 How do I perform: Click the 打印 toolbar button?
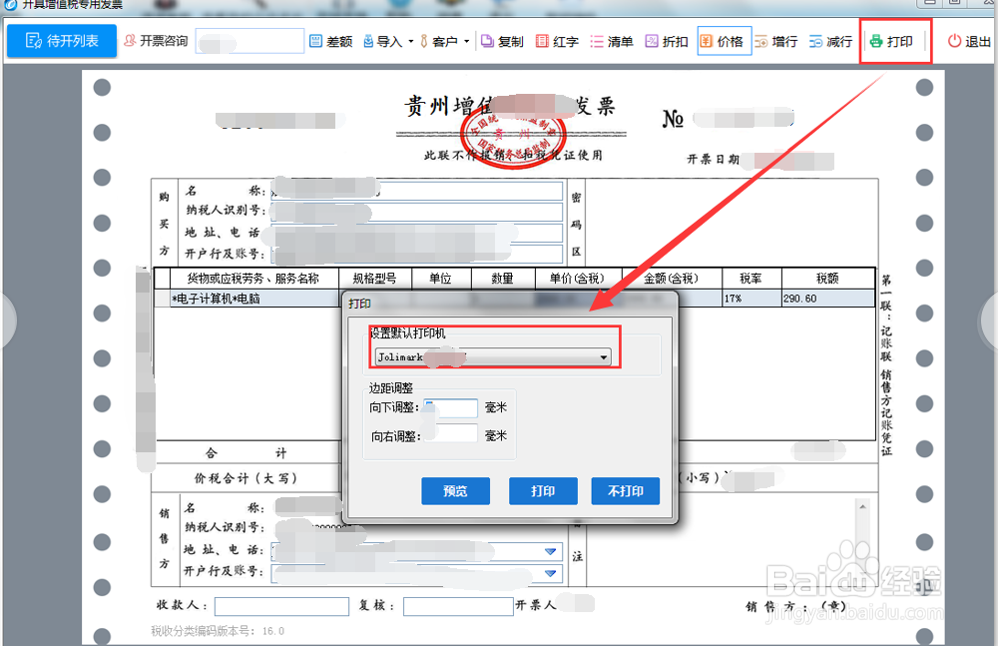(x=892, y=41)
